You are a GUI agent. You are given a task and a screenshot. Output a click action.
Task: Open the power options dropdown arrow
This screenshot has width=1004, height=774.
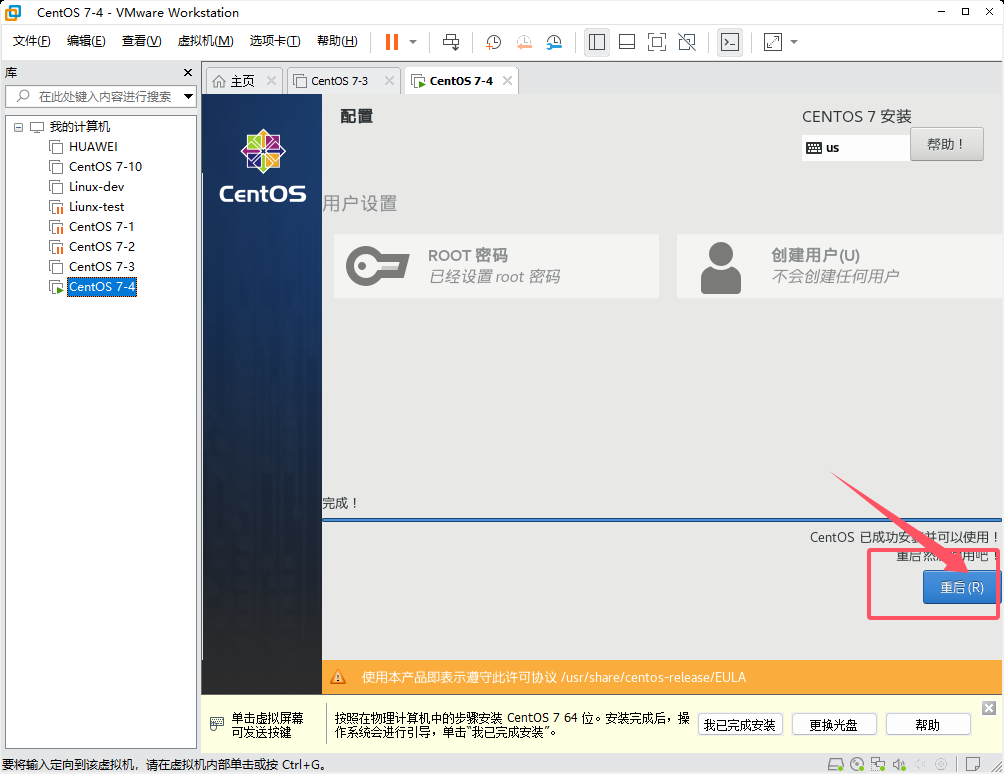tap(413, 42)
